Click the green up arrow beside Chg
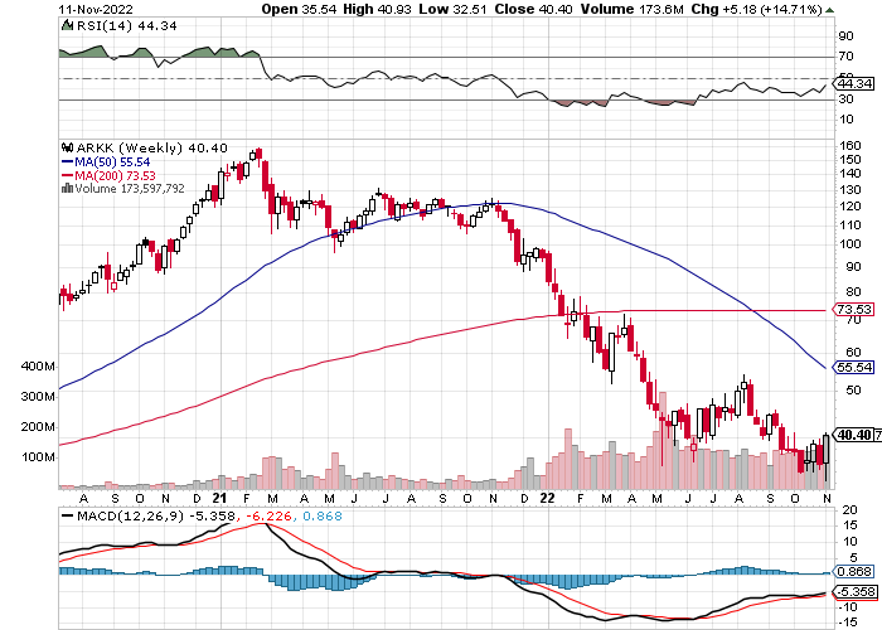Screen dimensions: 882x630 tap(830, 9)
